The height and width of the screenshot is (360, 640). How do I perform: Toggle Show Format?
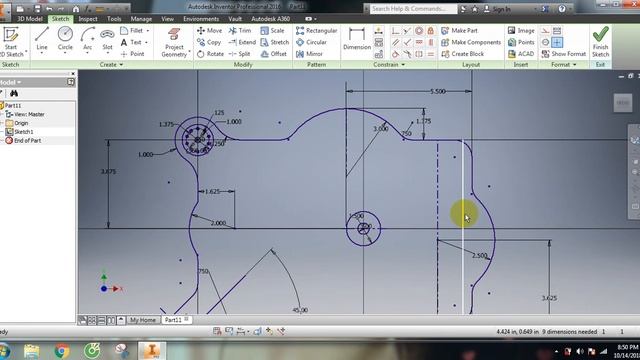(564, 54)
